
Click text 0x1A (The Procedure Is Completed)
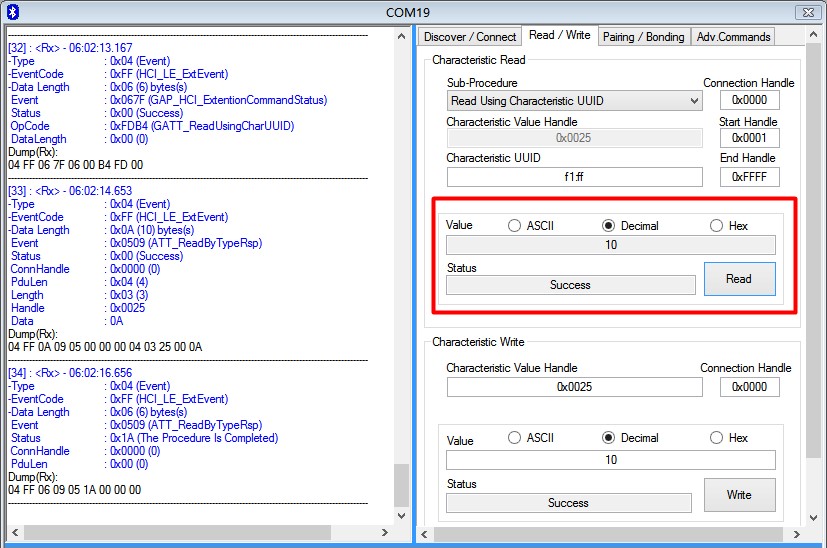[194, 438]
